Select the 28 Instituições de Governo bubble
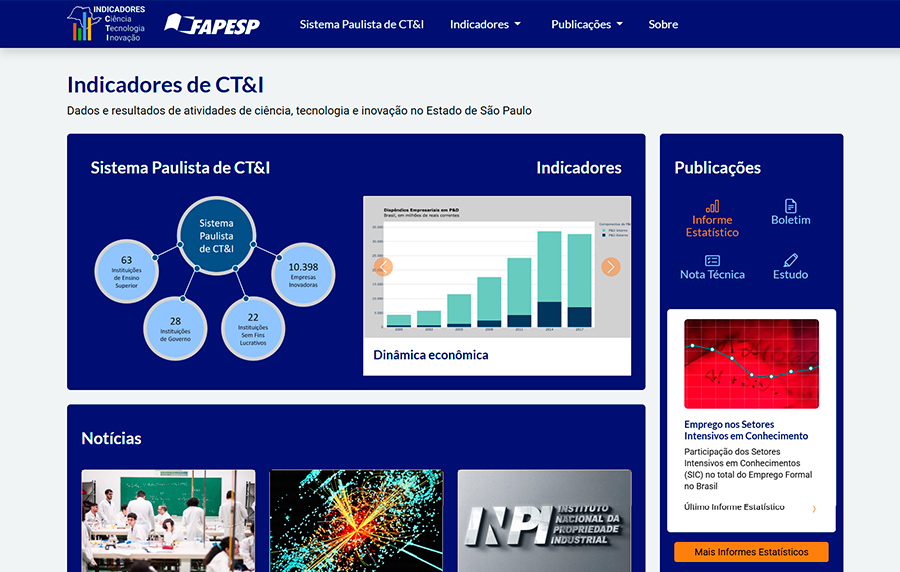Screen dimensions: 900x572 point(175,328)
